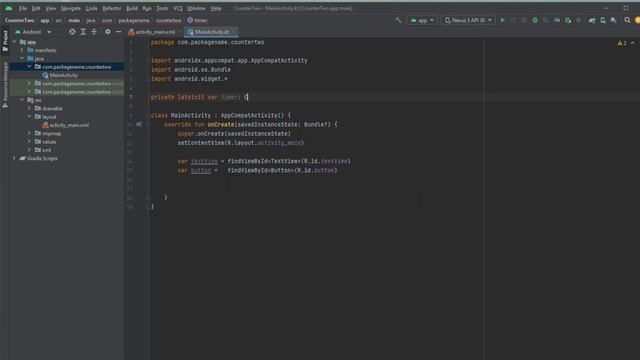Click the Select Opened File target icon
Image resolution: width=640 pixels, height=360 pixels.
[x=72, y=32]
